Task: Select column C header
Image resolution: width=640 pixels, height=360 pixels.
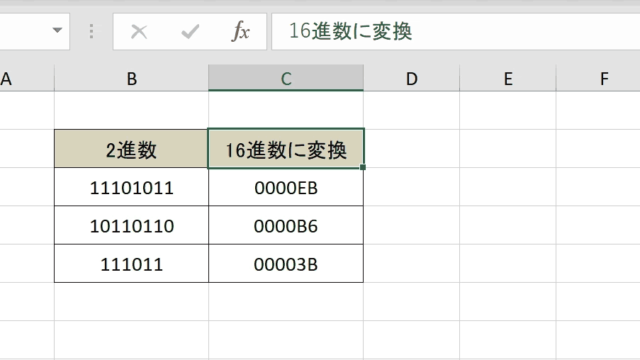Action: click(x=286, y=78)
